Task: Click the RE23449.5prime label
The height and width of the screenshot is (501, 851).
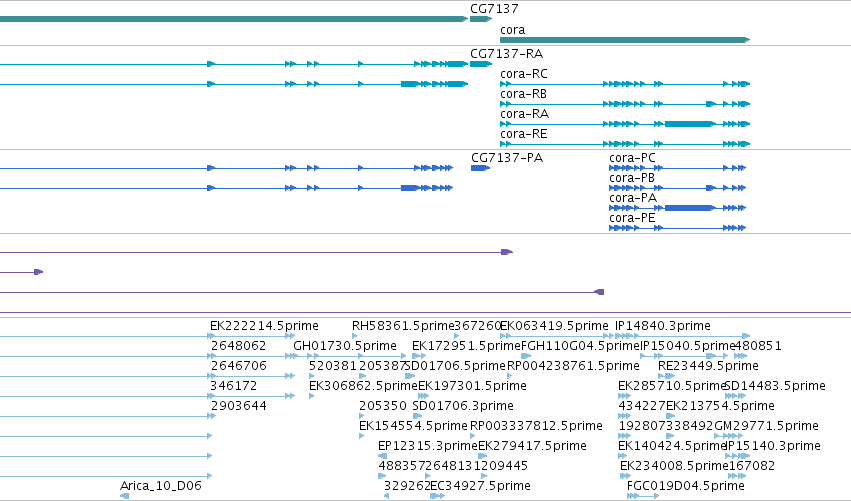Action: [x=708, y=366]
